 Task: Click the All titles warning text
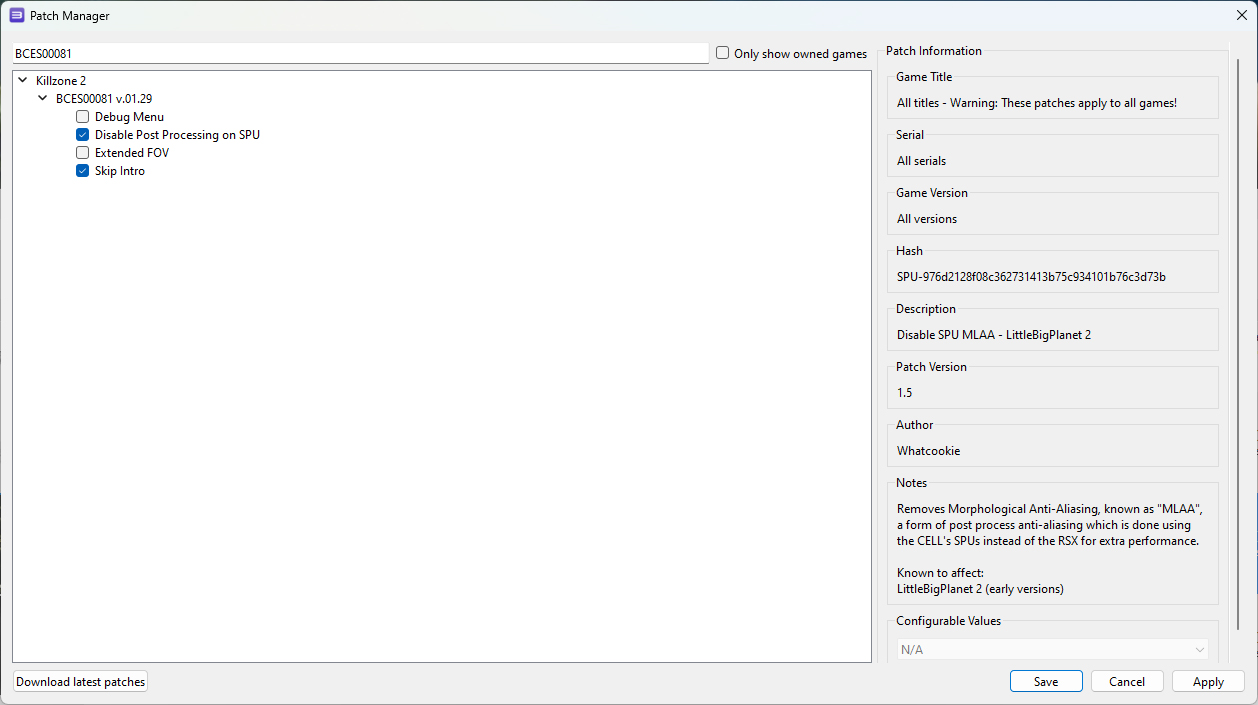pyautogui.click(x=1037, y=103)
